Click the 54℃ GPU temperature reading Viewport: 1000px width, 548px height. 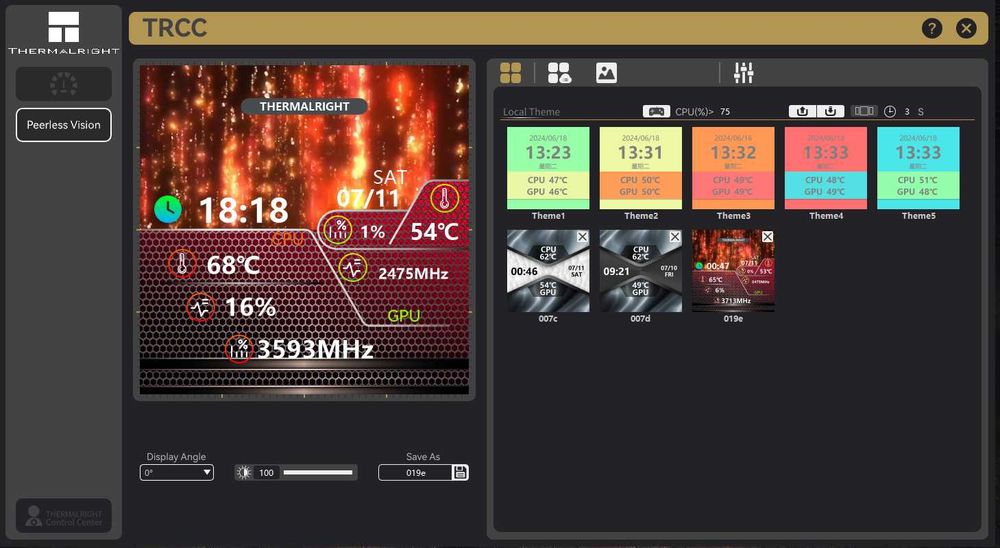434,232
